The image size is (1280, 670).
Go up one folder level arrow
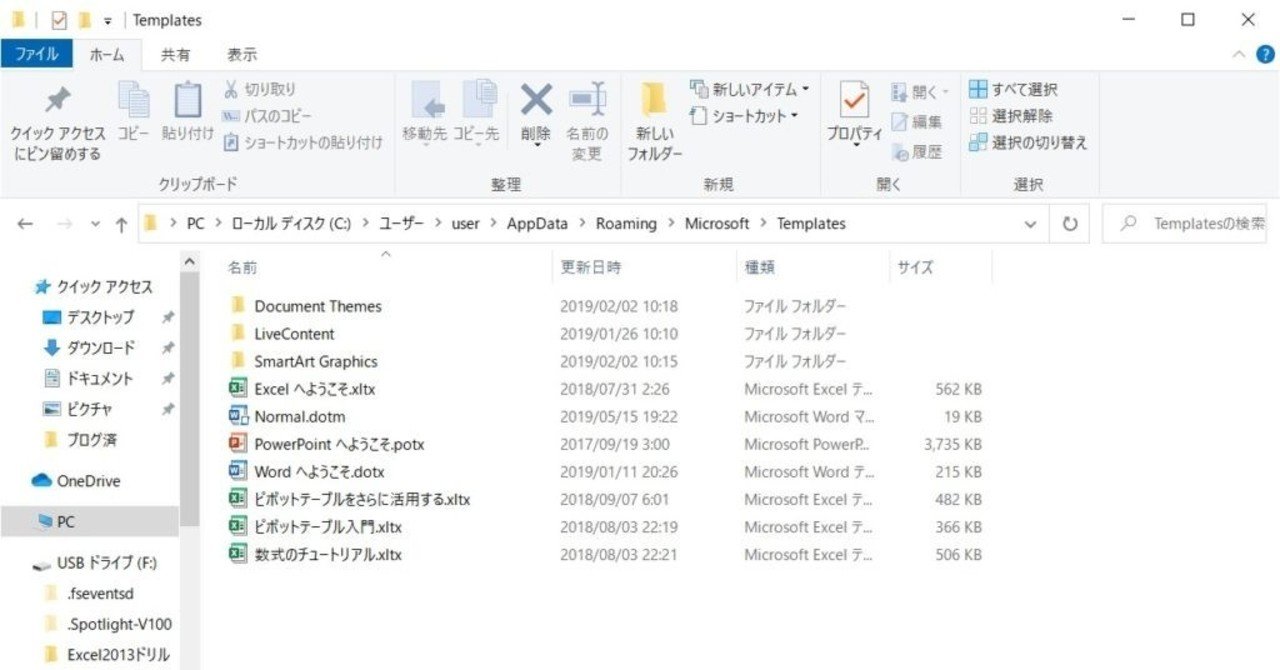pyautogui.click(x=121, y=224)
